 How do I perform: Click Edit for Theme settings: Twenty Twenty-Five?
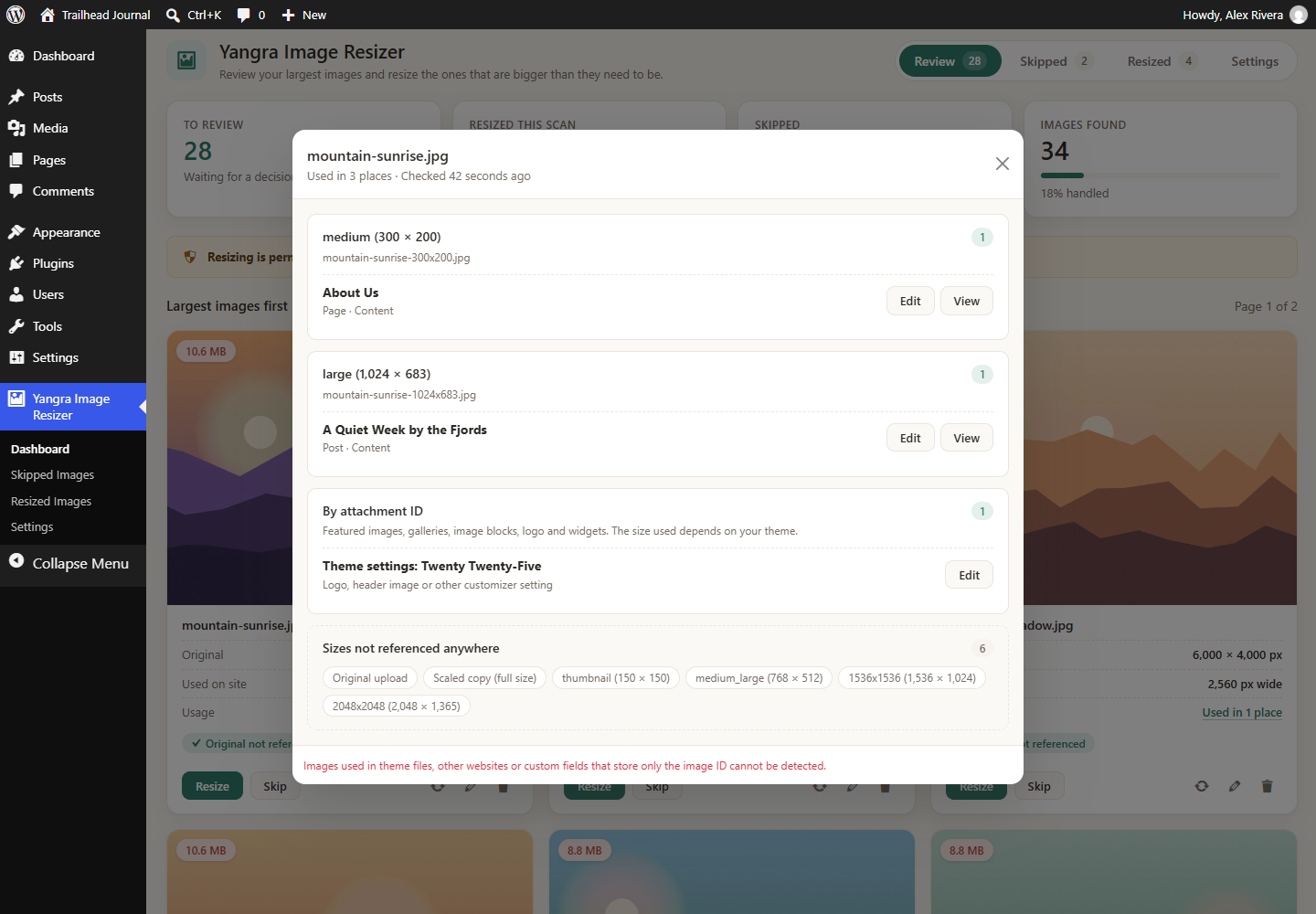[970, 575]
